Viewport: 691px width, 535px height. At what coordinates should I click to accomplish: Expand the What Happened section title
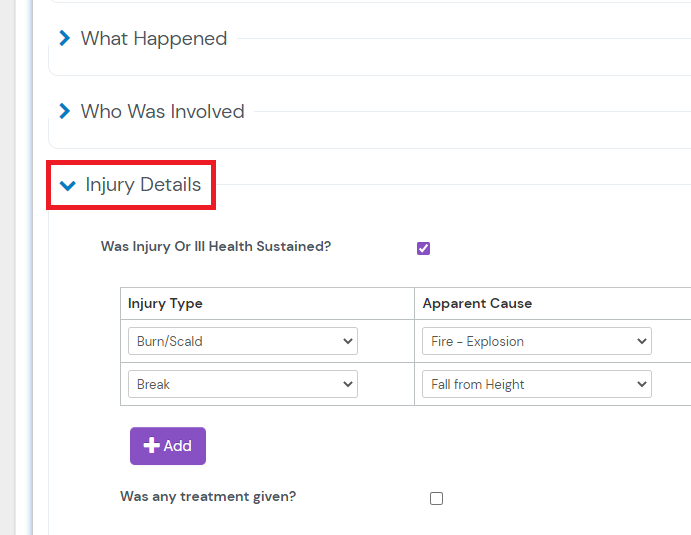pyautogui.click(x=154, y=38)
